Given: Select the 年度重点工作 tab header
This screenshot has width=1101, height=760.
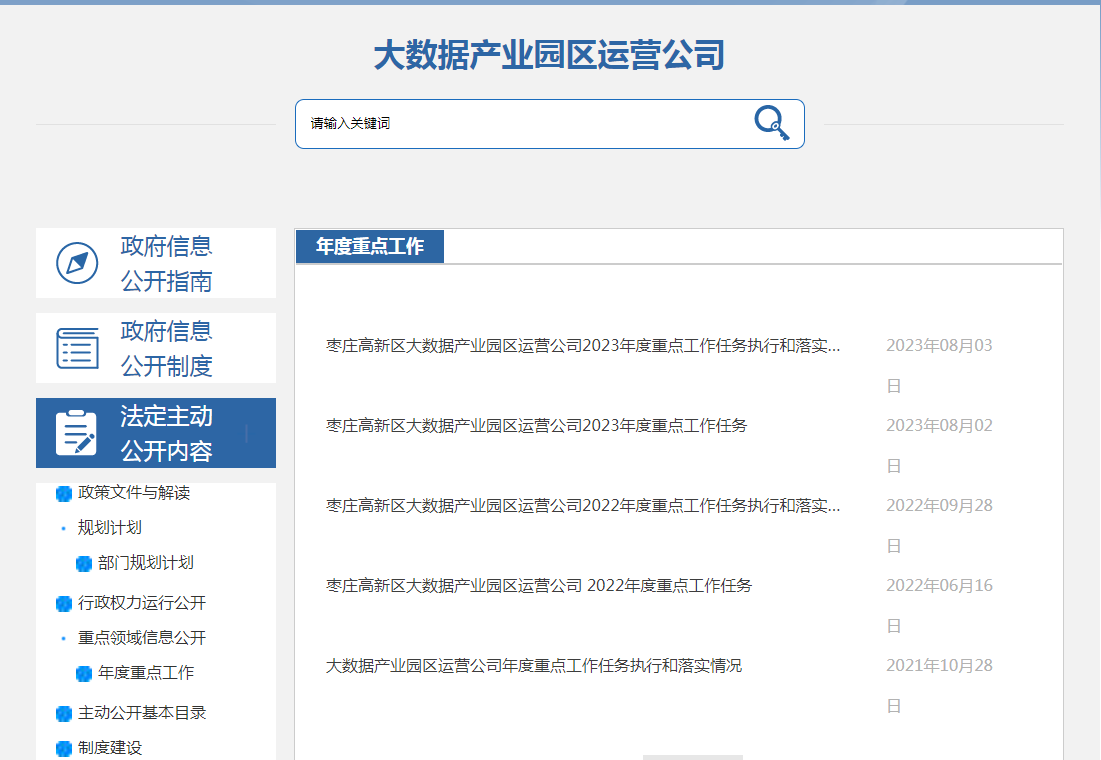Looking at the screenshot, I should point(369,247).
